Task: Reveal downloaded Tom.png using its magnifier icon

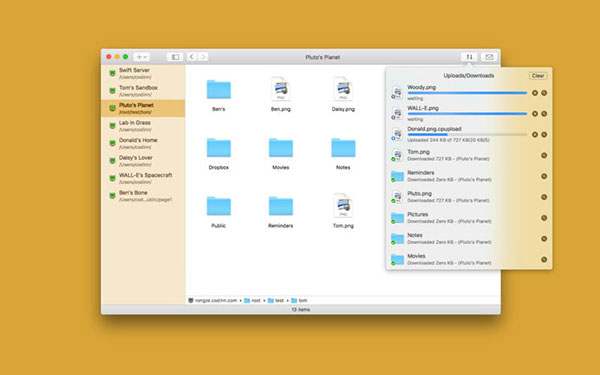Action: [544, 155]
